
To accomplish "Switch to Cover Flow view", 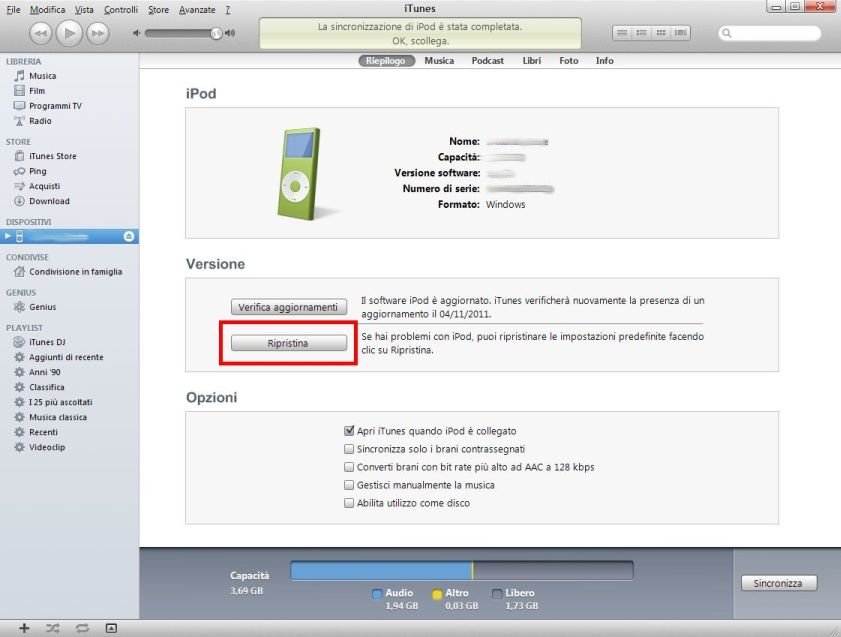I will click(681, 33).
